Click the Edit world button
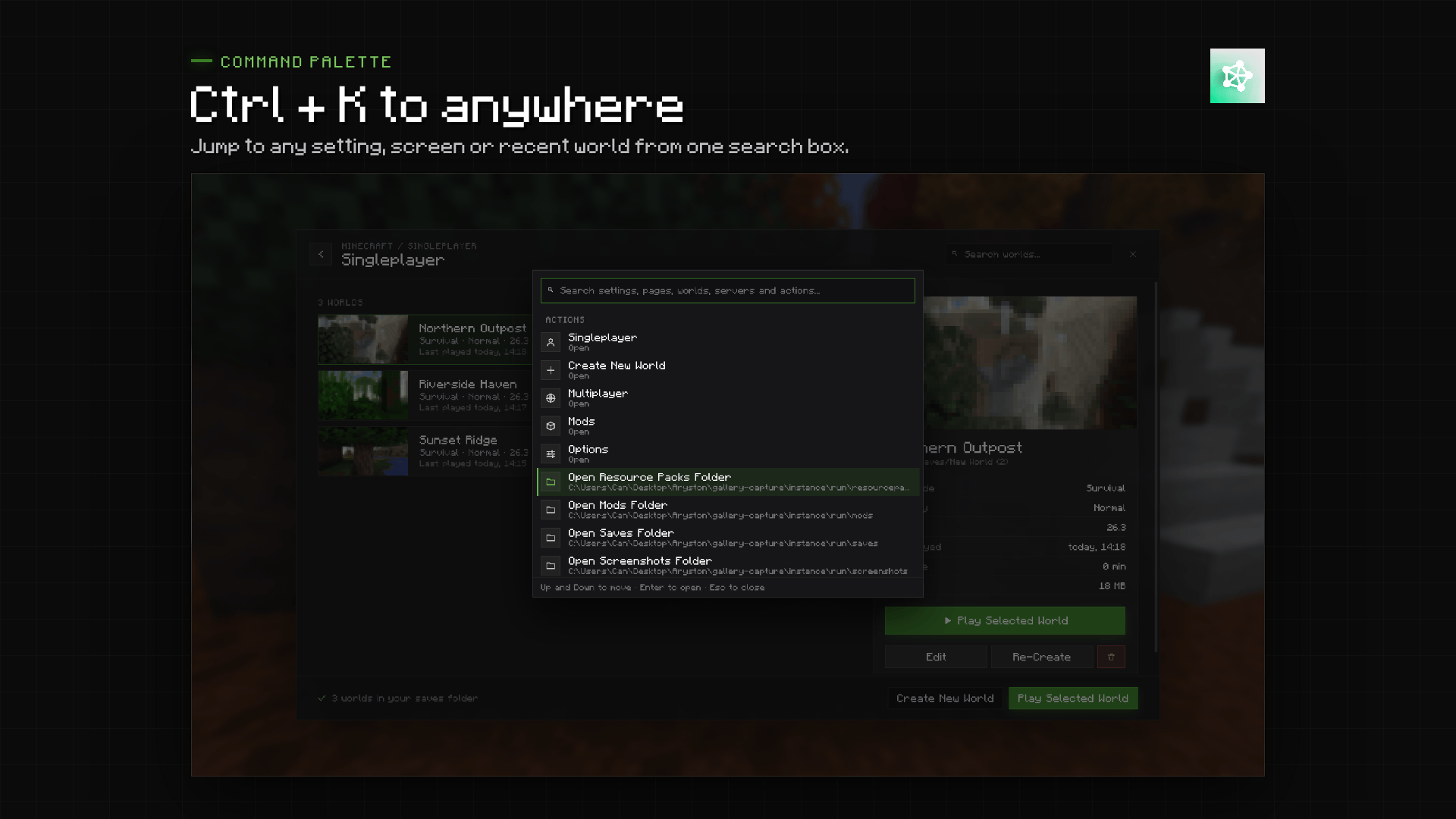This screenshot has width=1456, height=819. (936, 657)
